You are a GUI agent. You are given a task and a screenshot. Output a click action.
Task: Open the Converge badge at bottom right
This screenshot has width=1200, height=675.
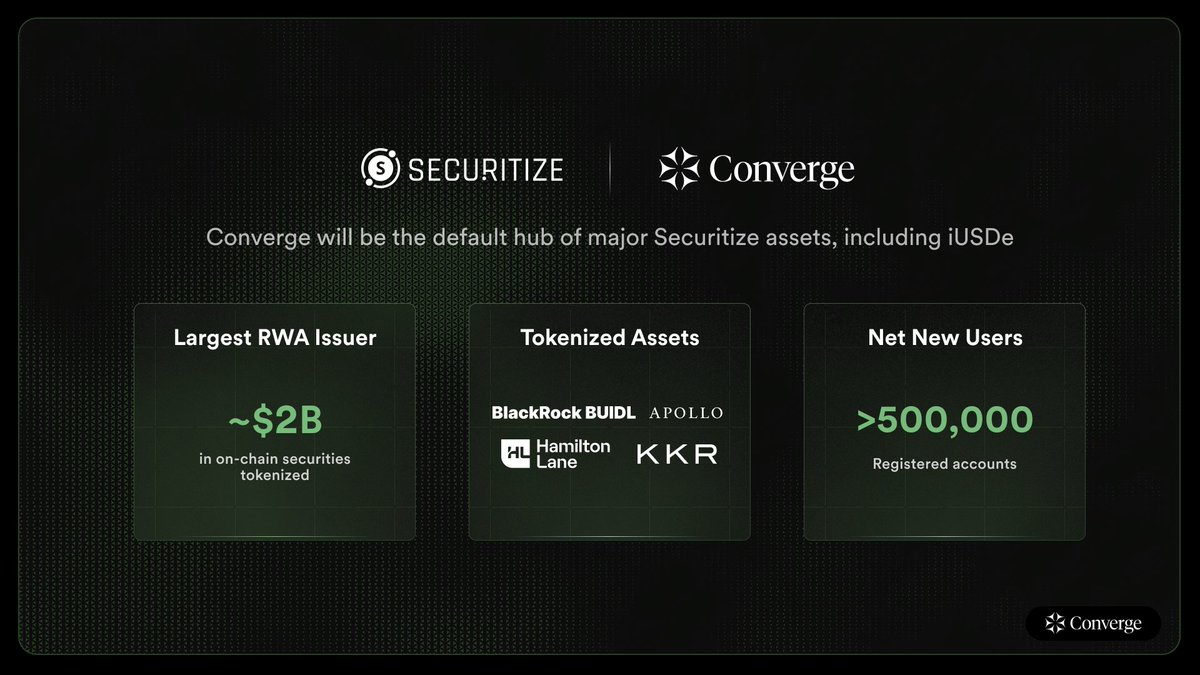point(1093,623)
